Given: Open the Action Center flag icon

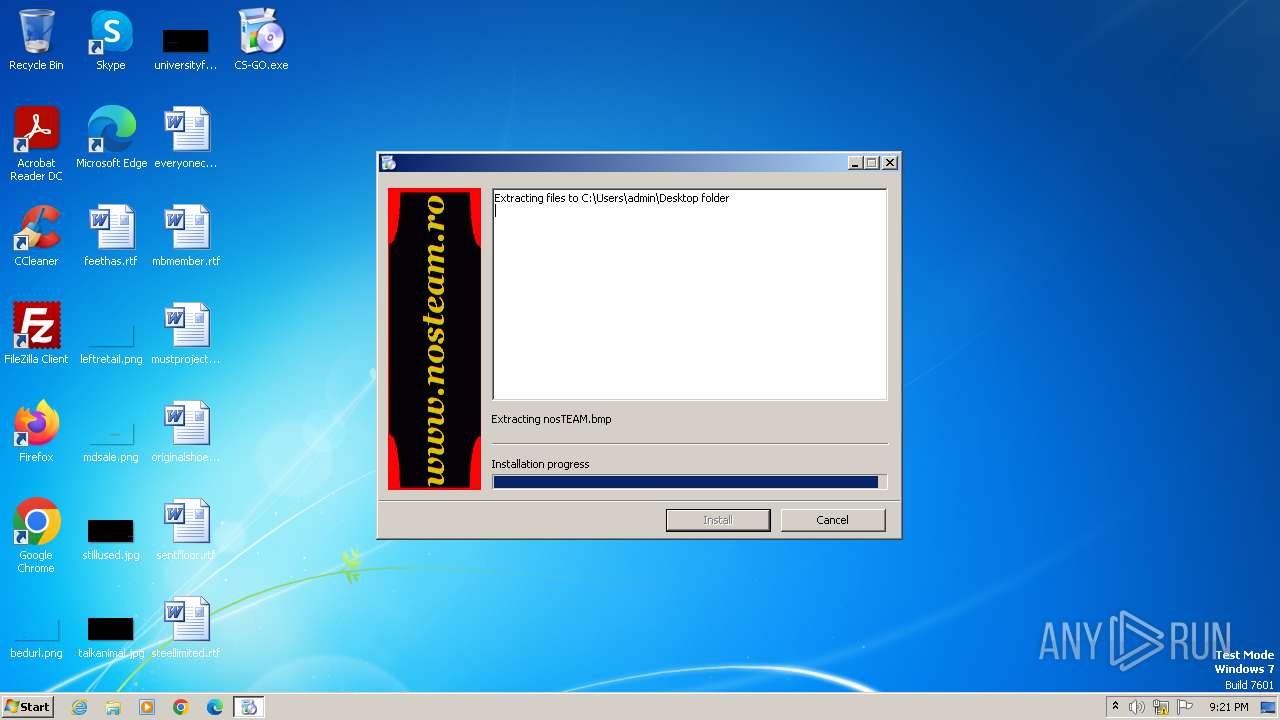Looking at the screenshot, I should coord(1185,707).
